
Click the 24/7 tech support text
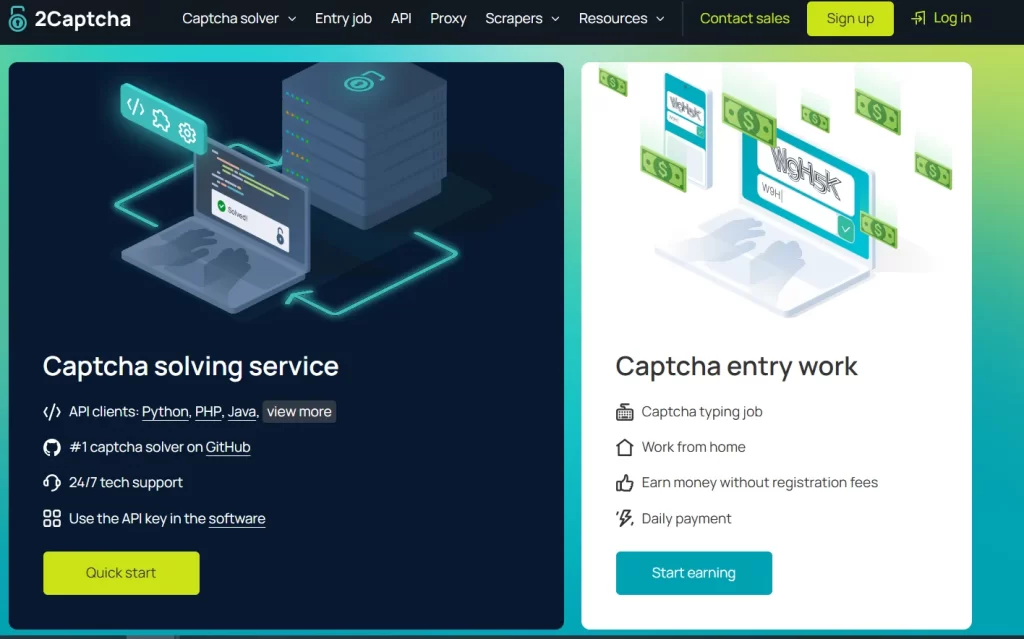pyautogui.click(x=126, y=482)
